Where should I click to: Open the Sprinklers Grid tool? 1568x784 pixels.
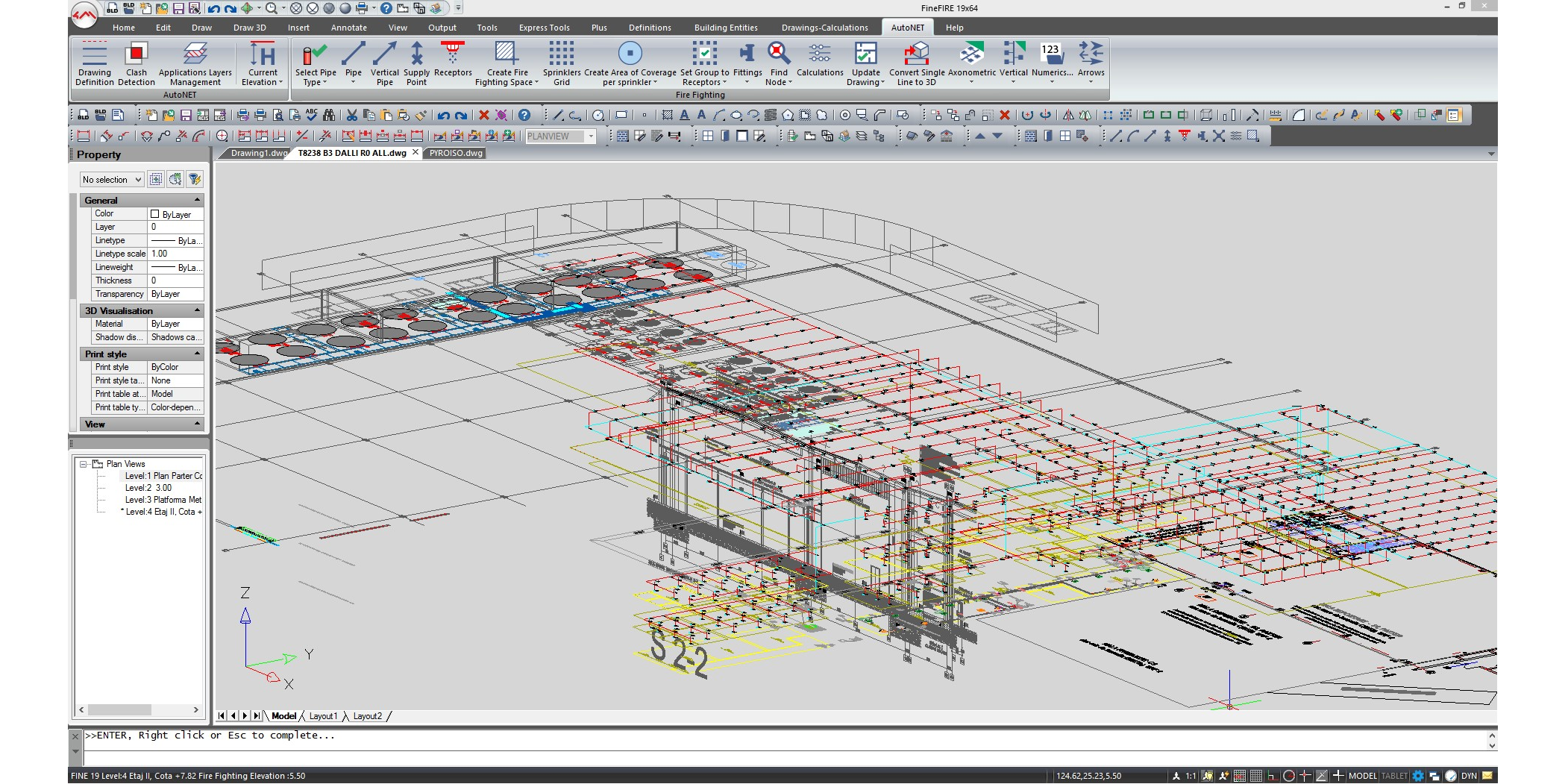coord(561,63)
